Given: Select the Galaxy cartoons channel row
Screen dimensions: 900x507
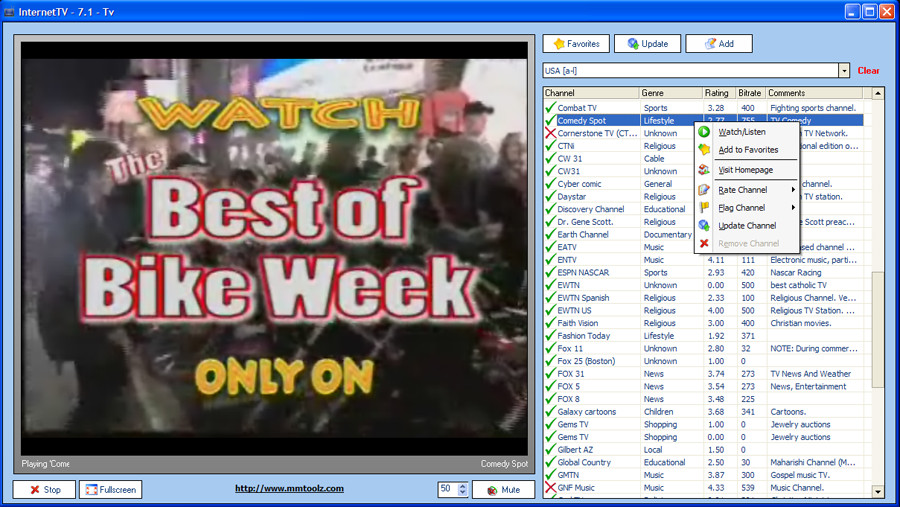Looking at the screenshot, I should 703,412.
